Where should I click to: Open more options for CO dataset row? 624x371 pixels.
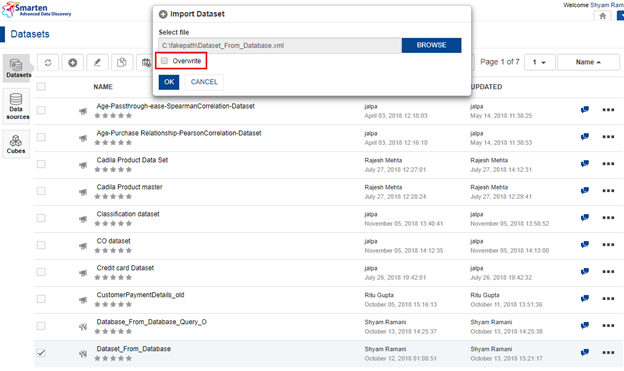tap(608, 245)
